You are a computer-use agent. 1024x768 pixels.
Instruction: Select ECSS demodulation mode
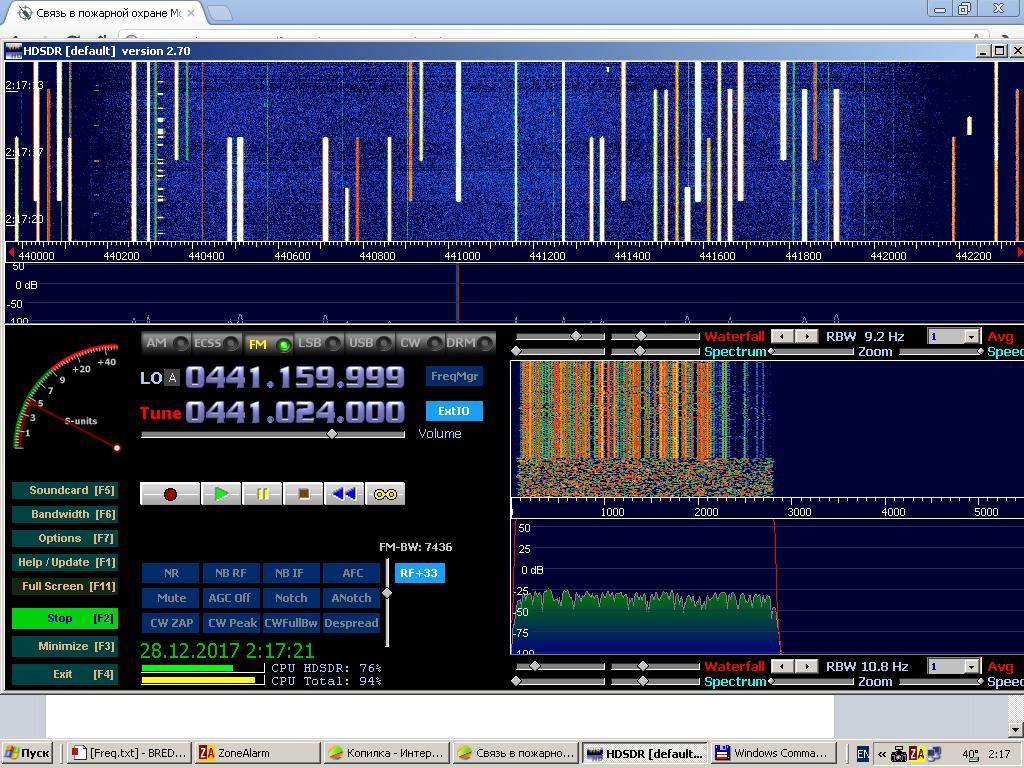click(x=217, y=343)
